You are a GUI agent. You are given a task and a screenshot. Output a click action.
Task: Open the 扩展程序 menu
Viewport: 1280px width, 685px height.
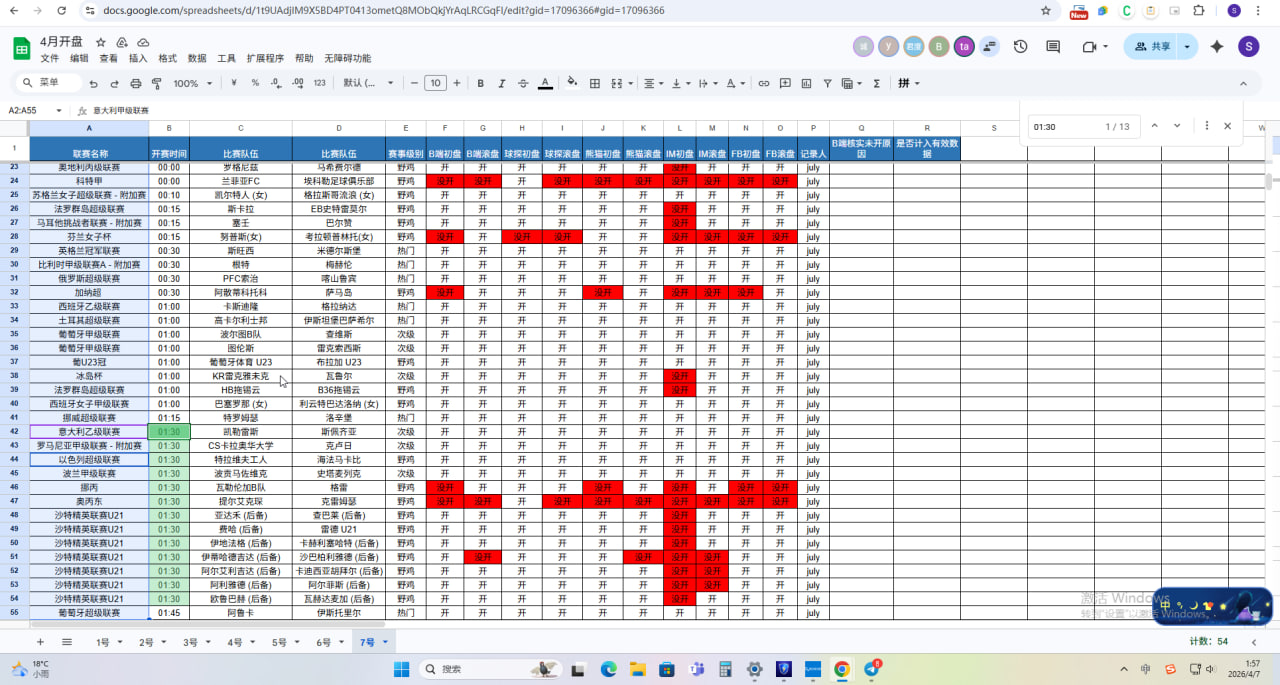click(x=265, y=59)
